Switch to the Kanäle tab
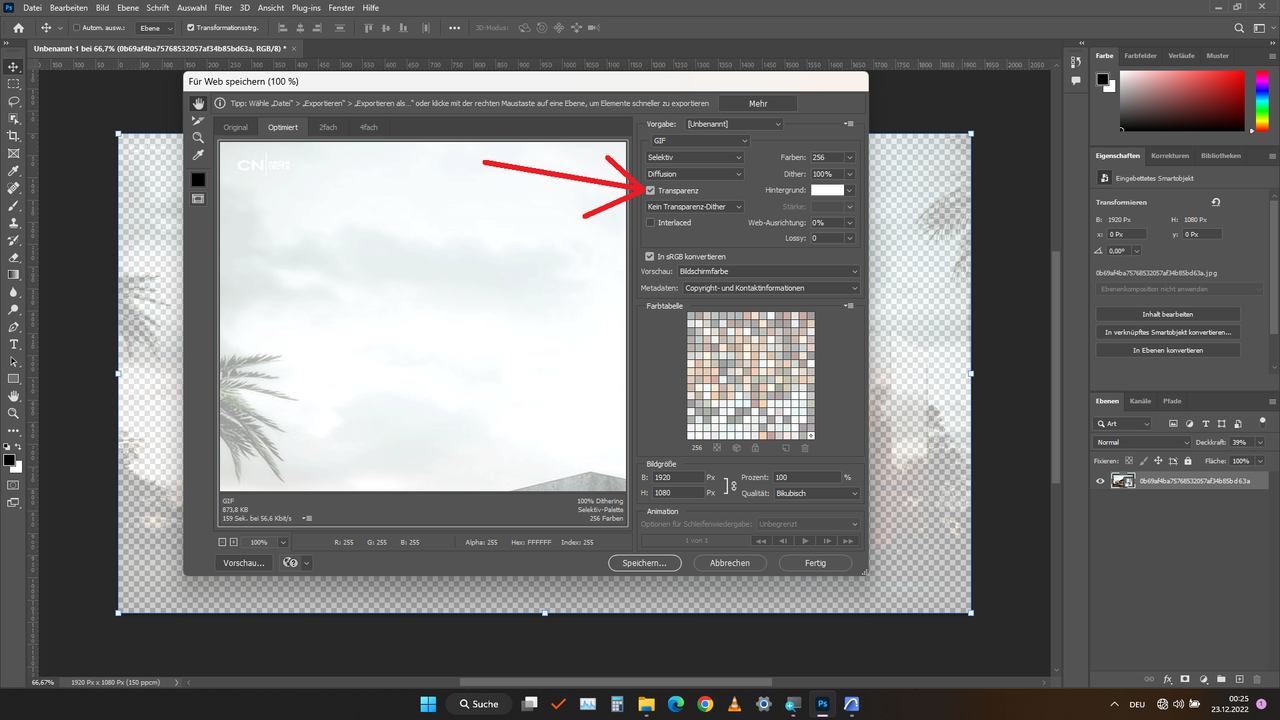This screenshot has height=720, width=1280. [x=1140, y=401]
